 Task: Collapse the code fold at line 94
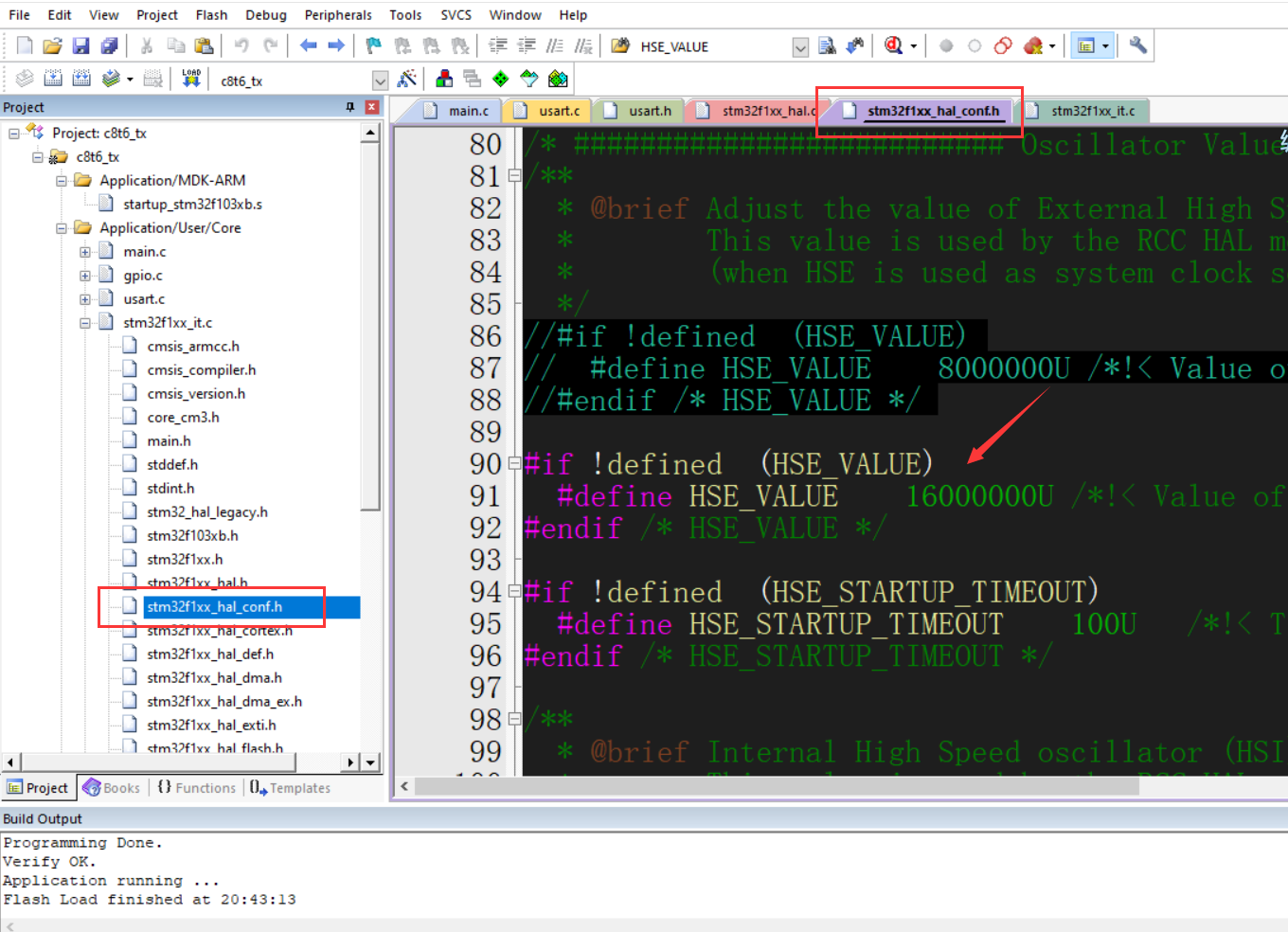coord(514,591)
